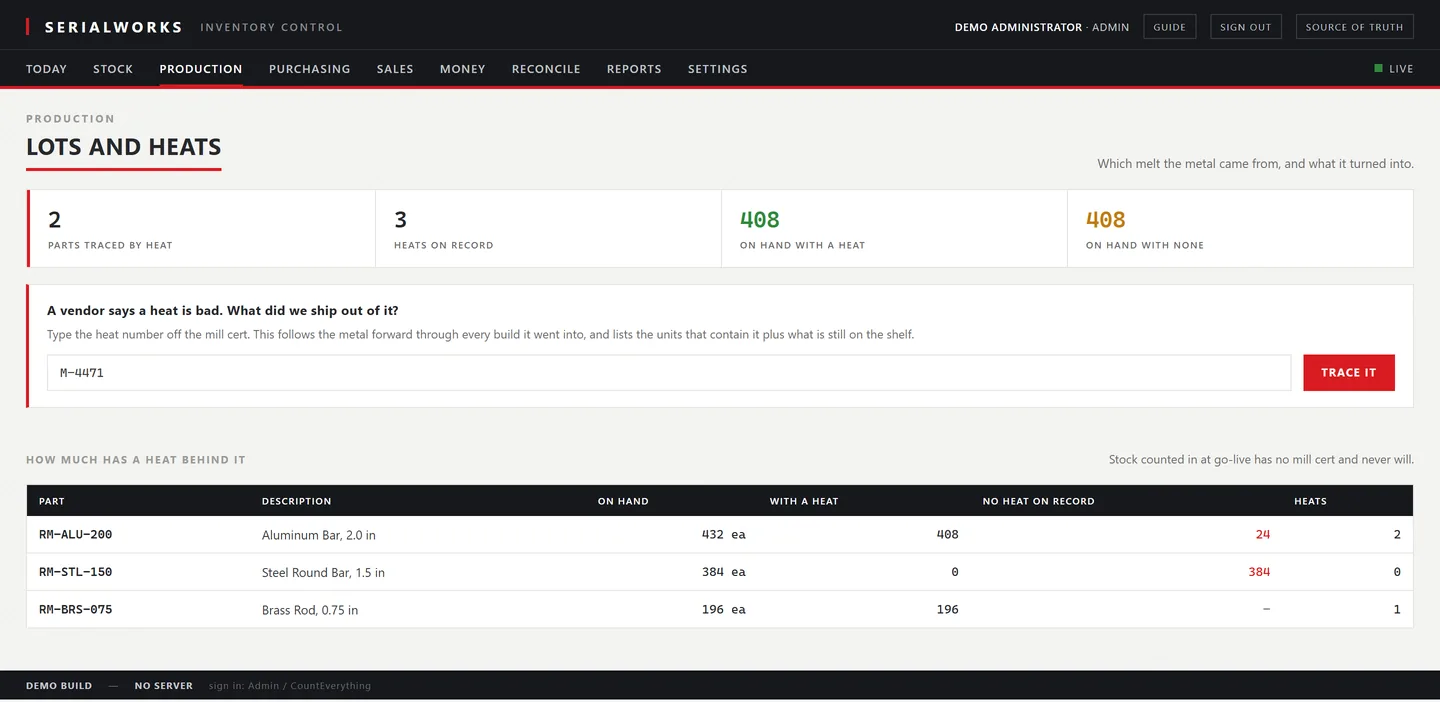
Task: Click the description 'Aluminum Bar, 2.0 in'
Action: 319,535
